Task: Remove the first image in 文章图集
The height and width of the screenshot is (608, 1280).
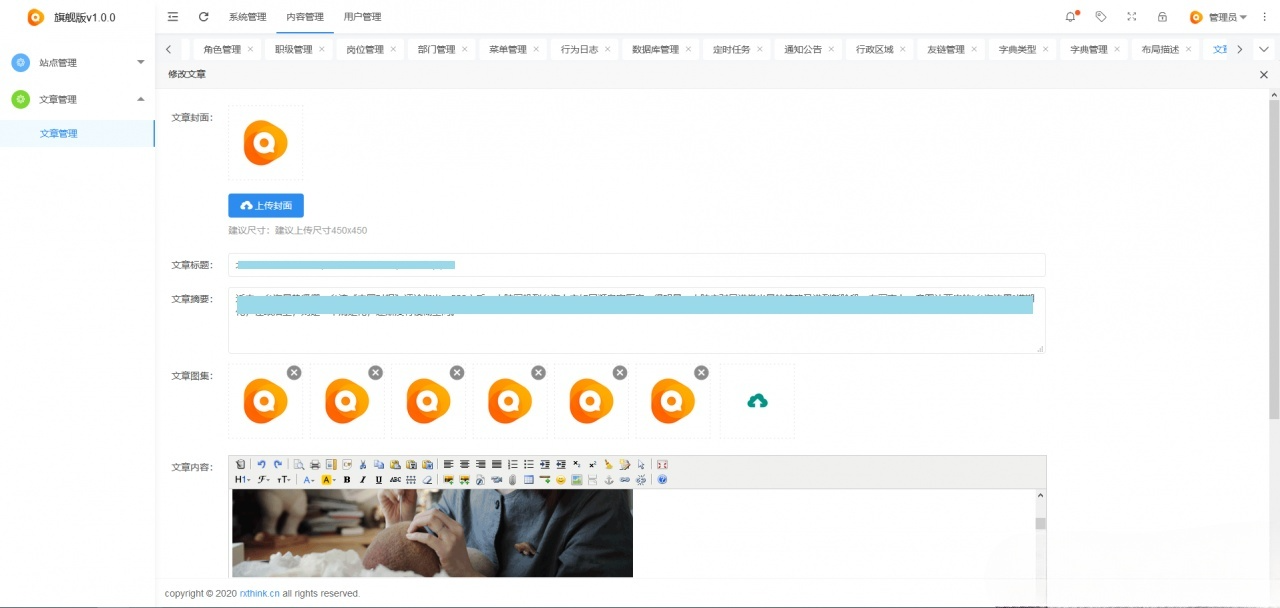Action: (293, 371)
